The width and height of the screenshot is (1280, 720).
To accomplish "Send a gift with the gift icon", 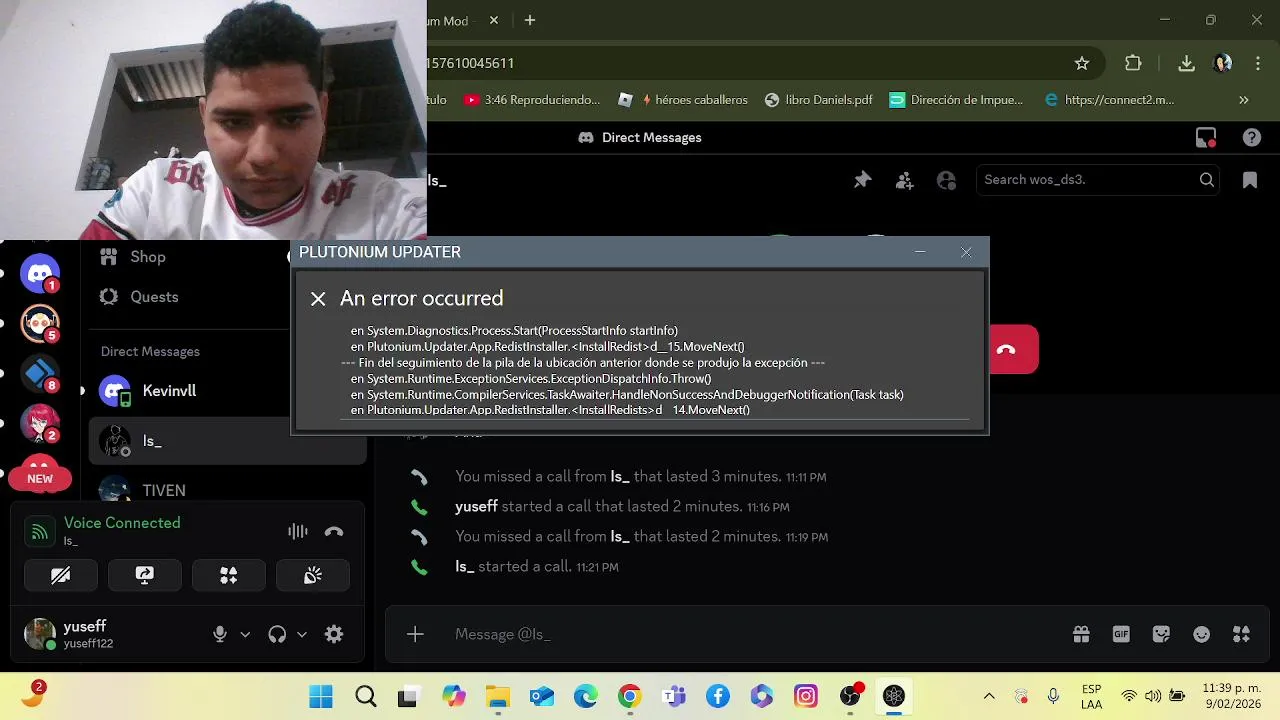I will [1081, 634].
